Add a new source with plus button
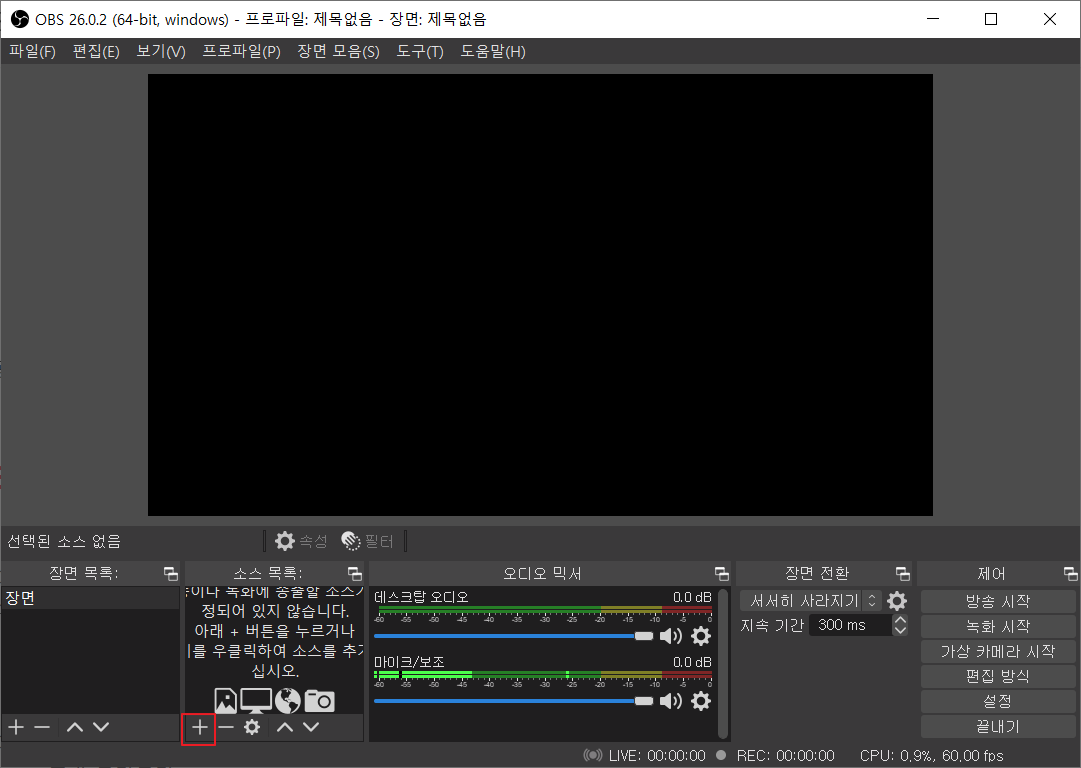This screenshot has height=768, width=1081. (199, 727)
